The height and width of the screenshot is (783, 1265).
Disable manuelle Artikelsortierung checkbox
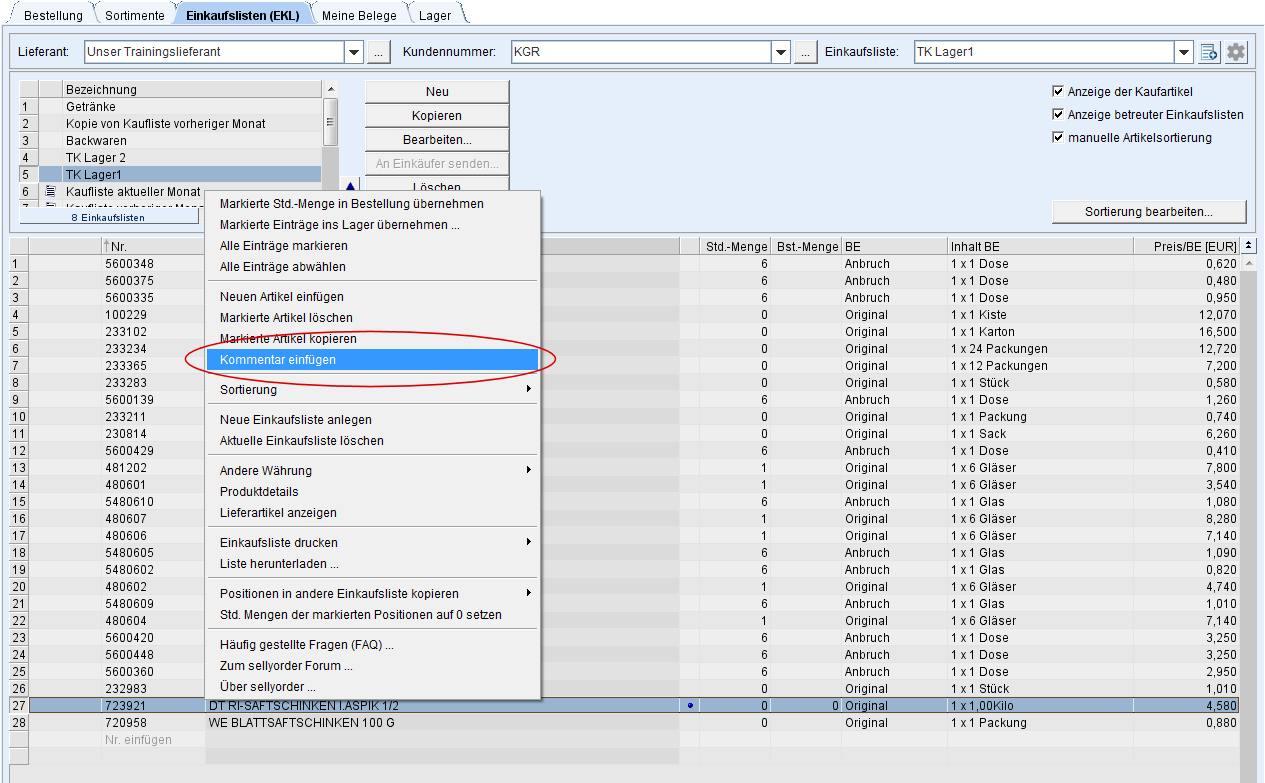pos(1058,138)
